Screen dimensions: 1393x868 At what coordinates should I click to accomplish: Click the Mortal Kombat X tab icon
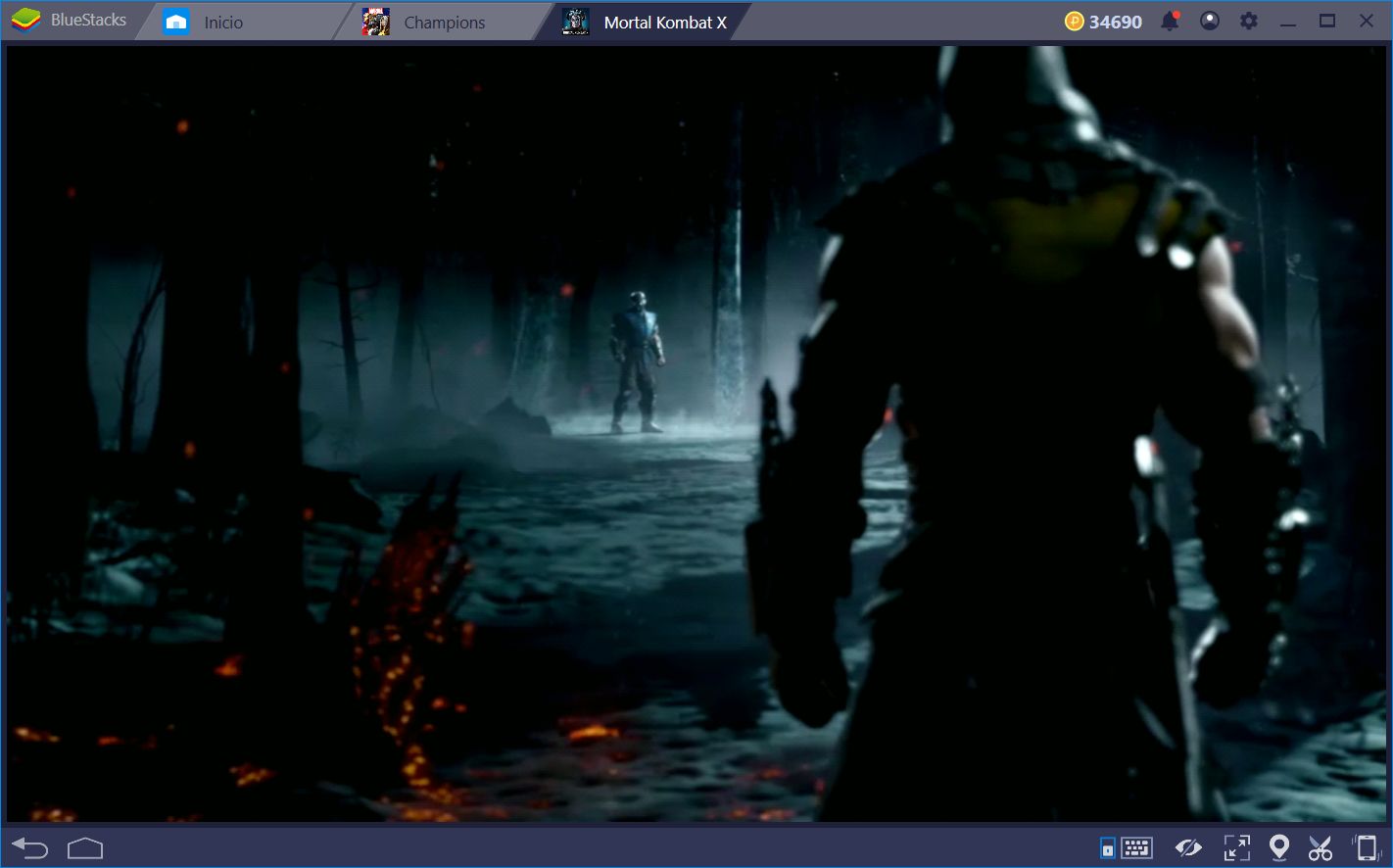pos(576,22)
